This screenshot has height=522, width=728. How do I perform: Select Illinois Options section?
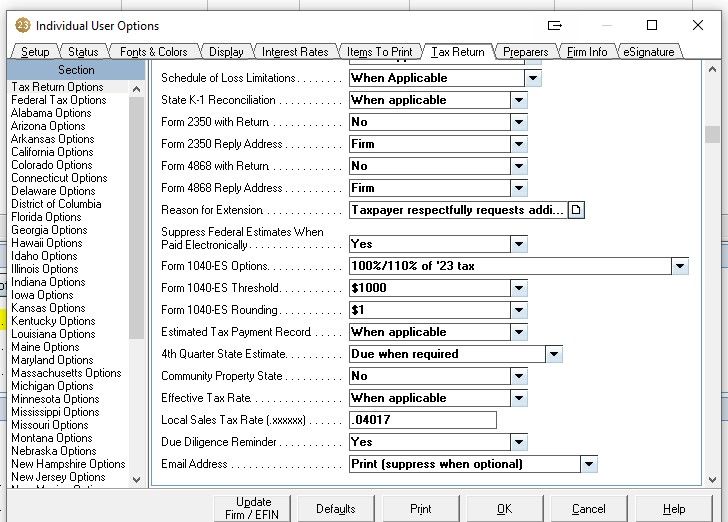coord(45,269)
